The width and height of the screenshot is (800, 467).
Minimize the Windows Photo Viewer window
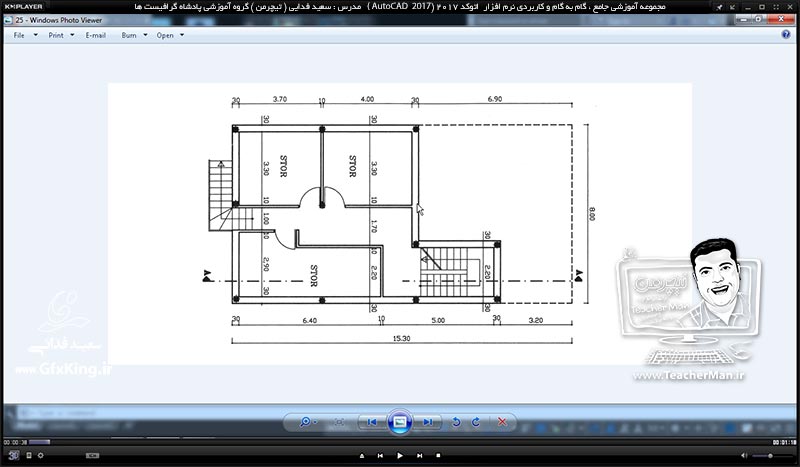pos(743,19)
